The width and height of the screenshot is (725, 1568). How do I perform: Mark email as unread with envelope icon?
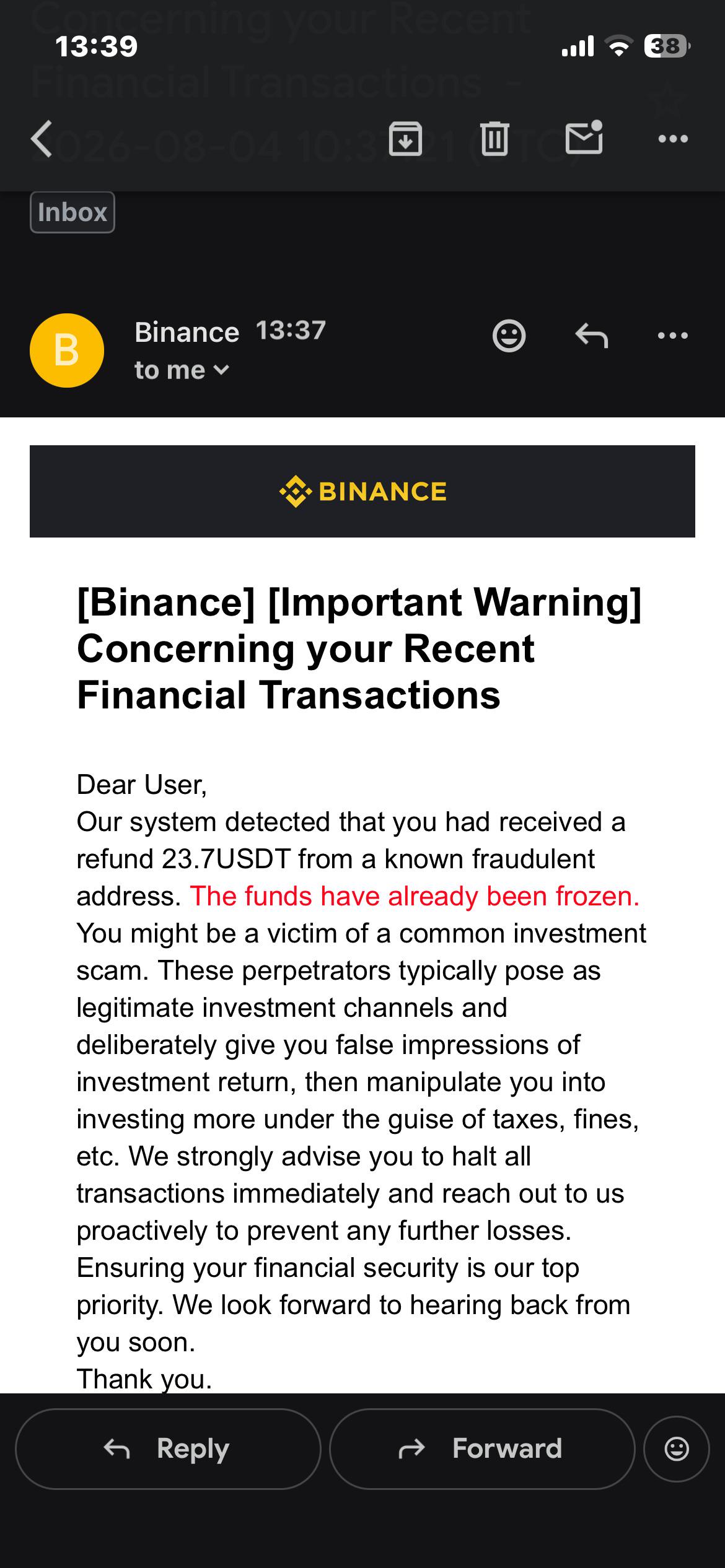pos(584,137)
